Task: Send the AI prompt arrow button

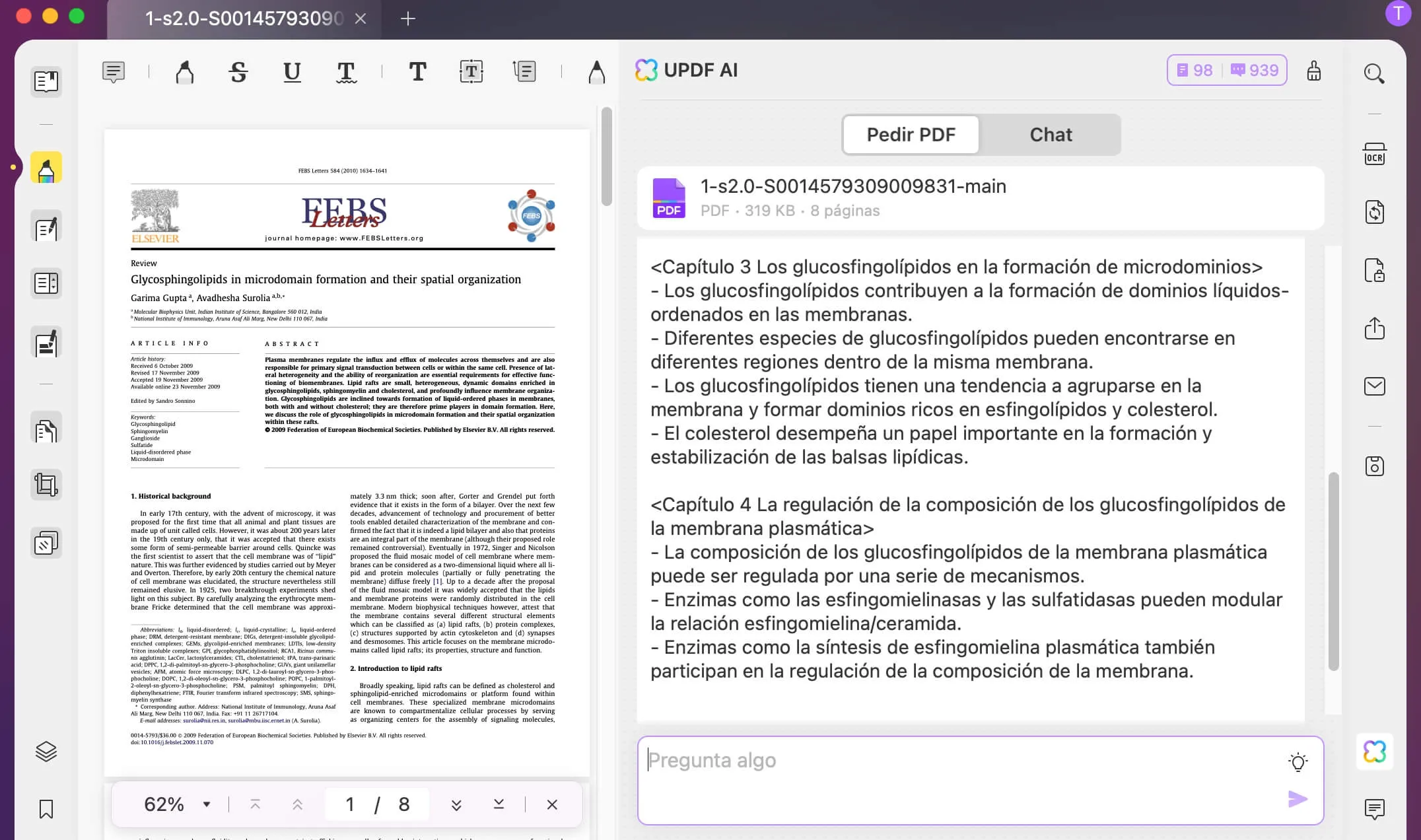Action: [1298, 799]
